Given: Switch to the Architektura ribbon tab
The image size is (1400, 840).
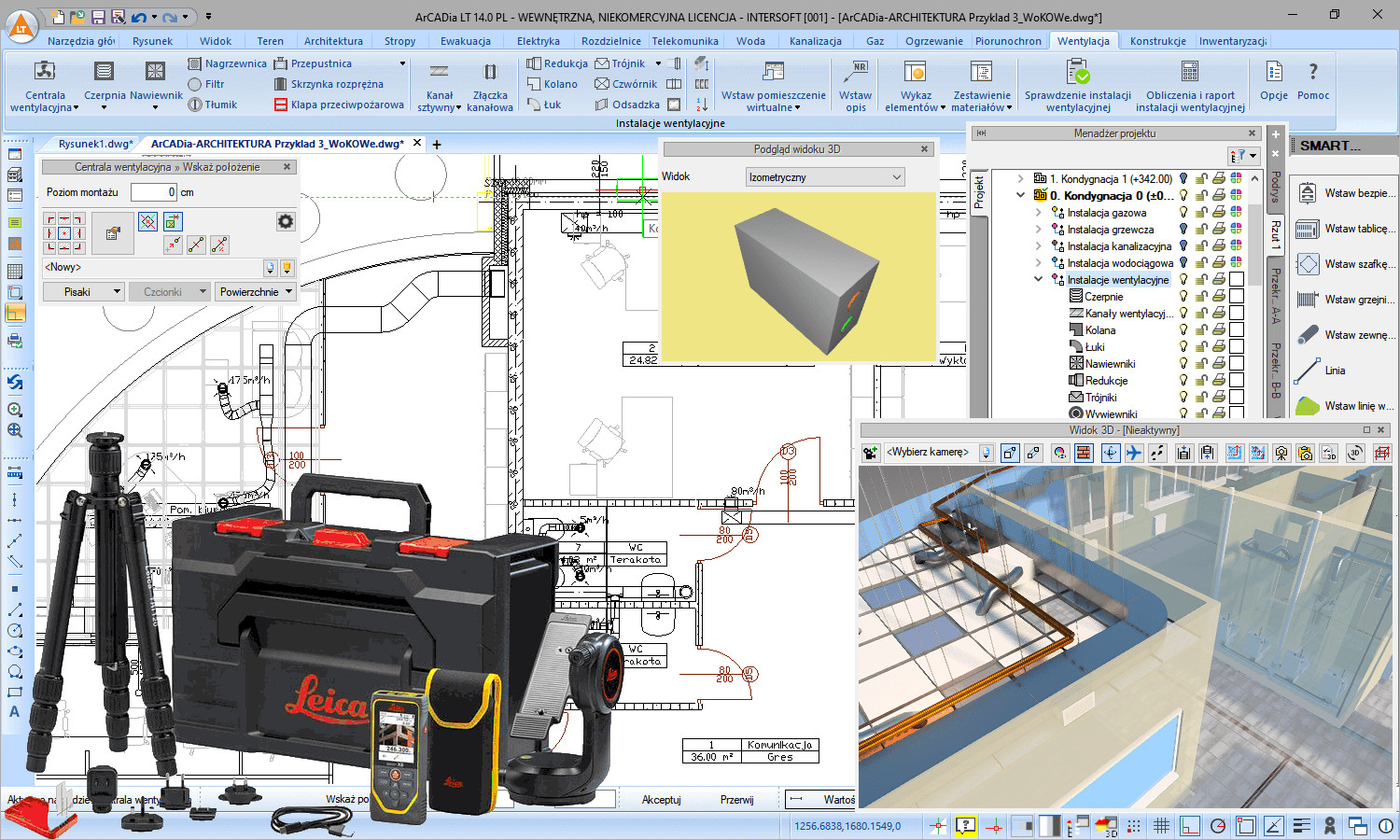Looking at the screenshot, I should [333, 41].
